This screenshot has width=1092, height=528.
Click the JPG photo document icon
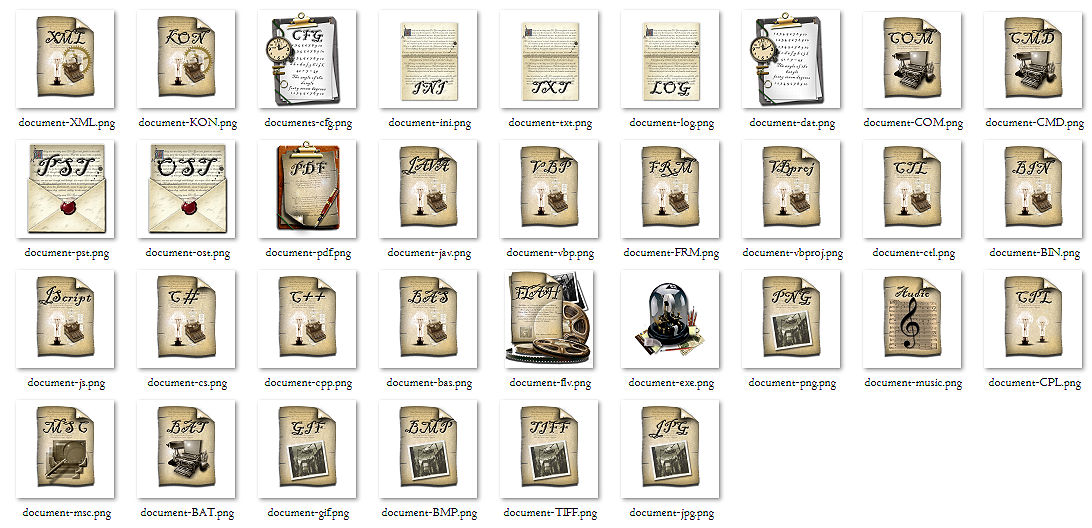tap(671, 449)
